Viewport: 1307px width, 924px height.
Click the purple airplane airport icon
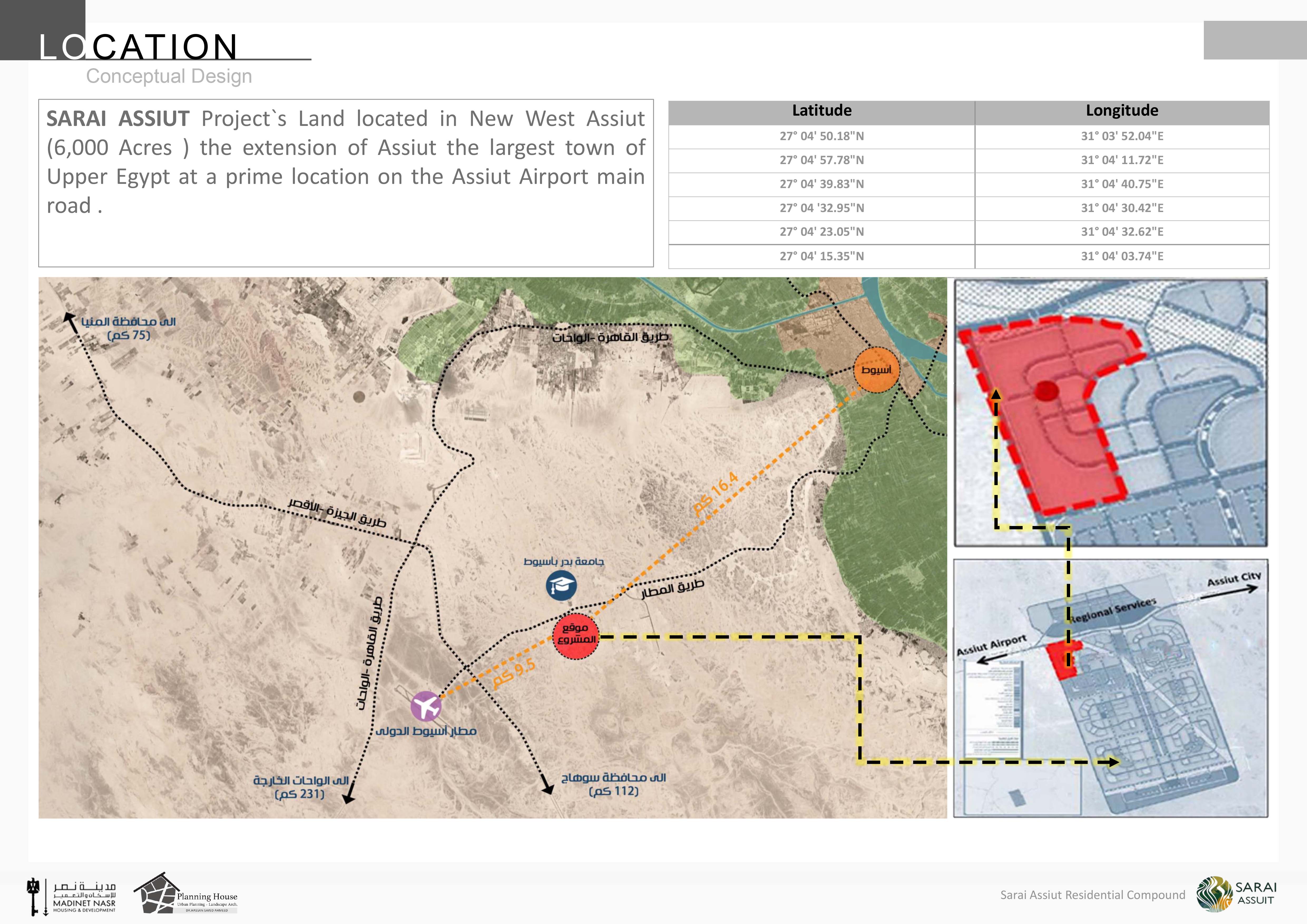426,707
